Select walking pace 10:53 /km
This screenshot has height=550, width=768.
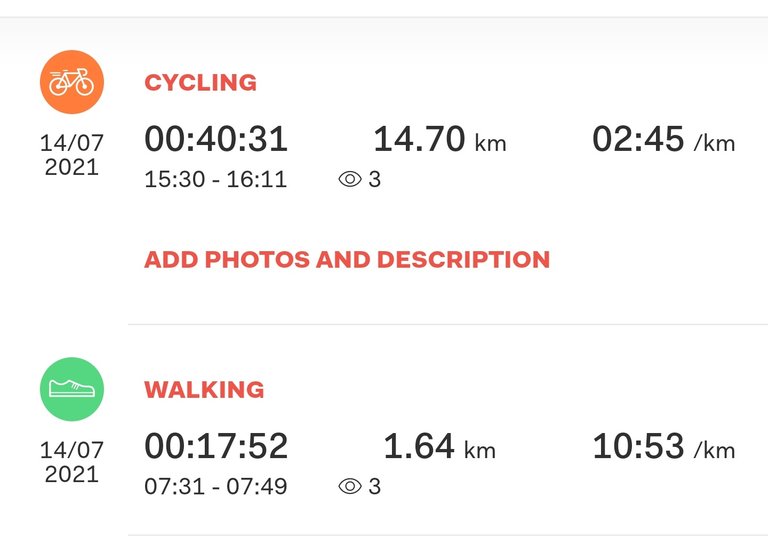664,446
